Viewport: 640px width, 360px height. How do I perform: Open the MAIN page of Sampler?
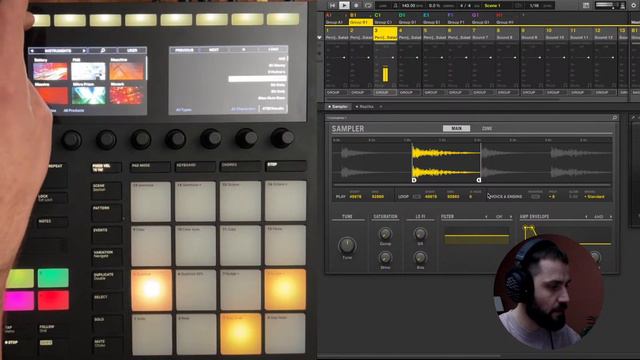pyautogui.click(x=456, y=128)
